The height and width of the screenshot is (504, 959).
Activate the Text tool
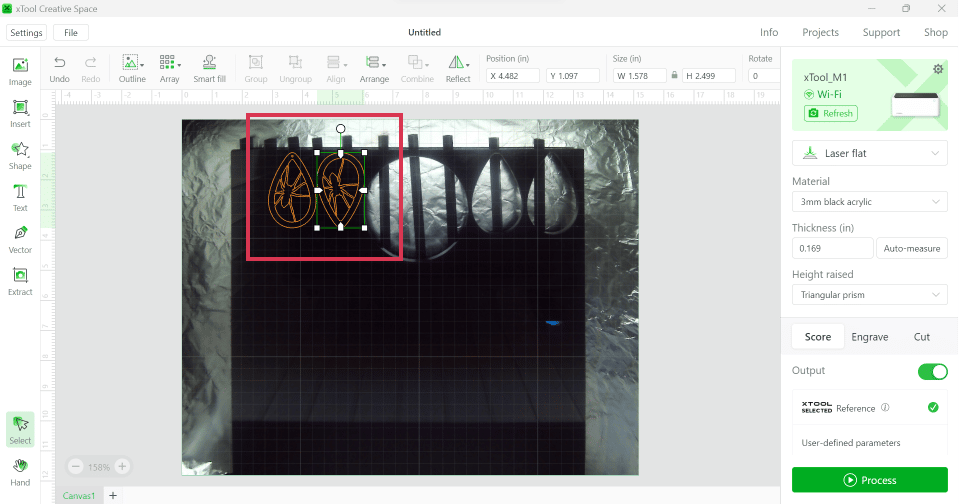20,198
